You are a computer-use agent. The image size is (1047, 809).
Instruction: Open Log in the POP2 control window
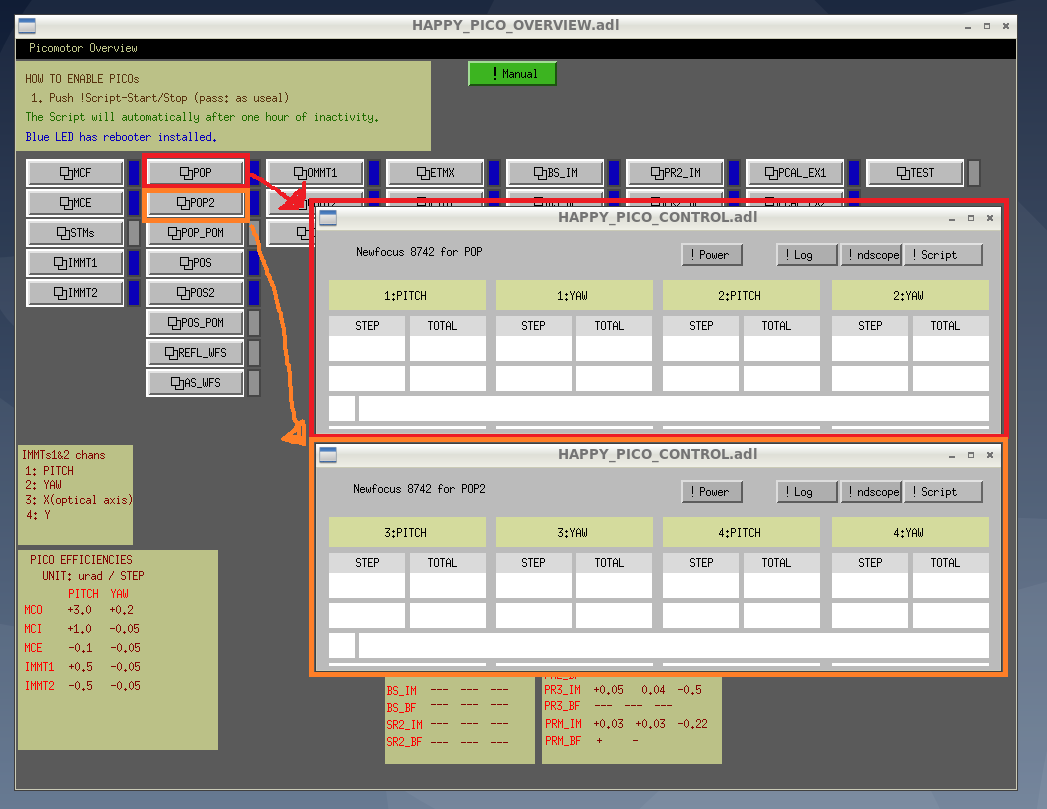coord(807,492)
